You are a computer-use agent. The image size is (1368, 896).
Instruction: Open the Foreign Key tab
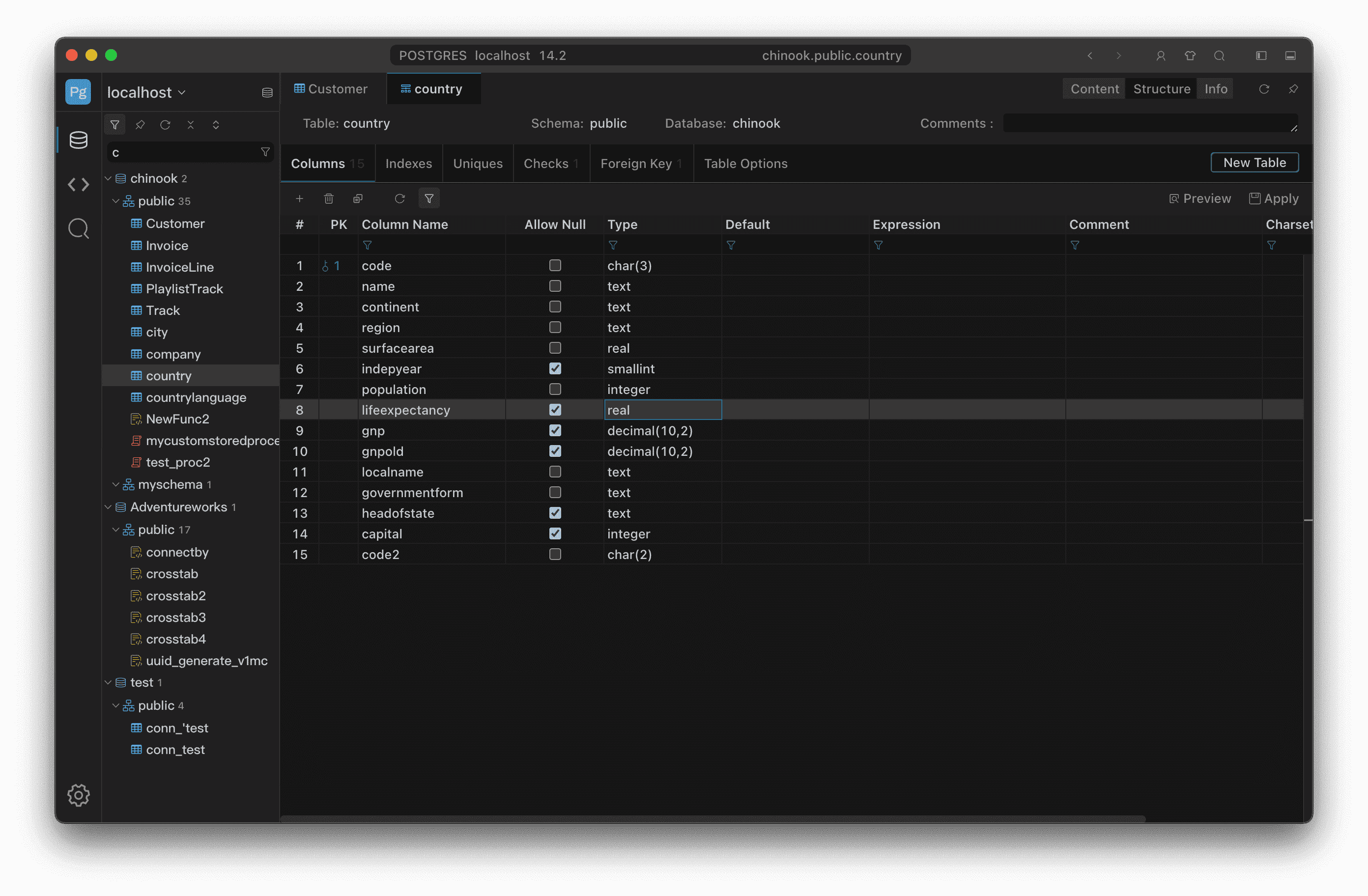pos(636,163)
